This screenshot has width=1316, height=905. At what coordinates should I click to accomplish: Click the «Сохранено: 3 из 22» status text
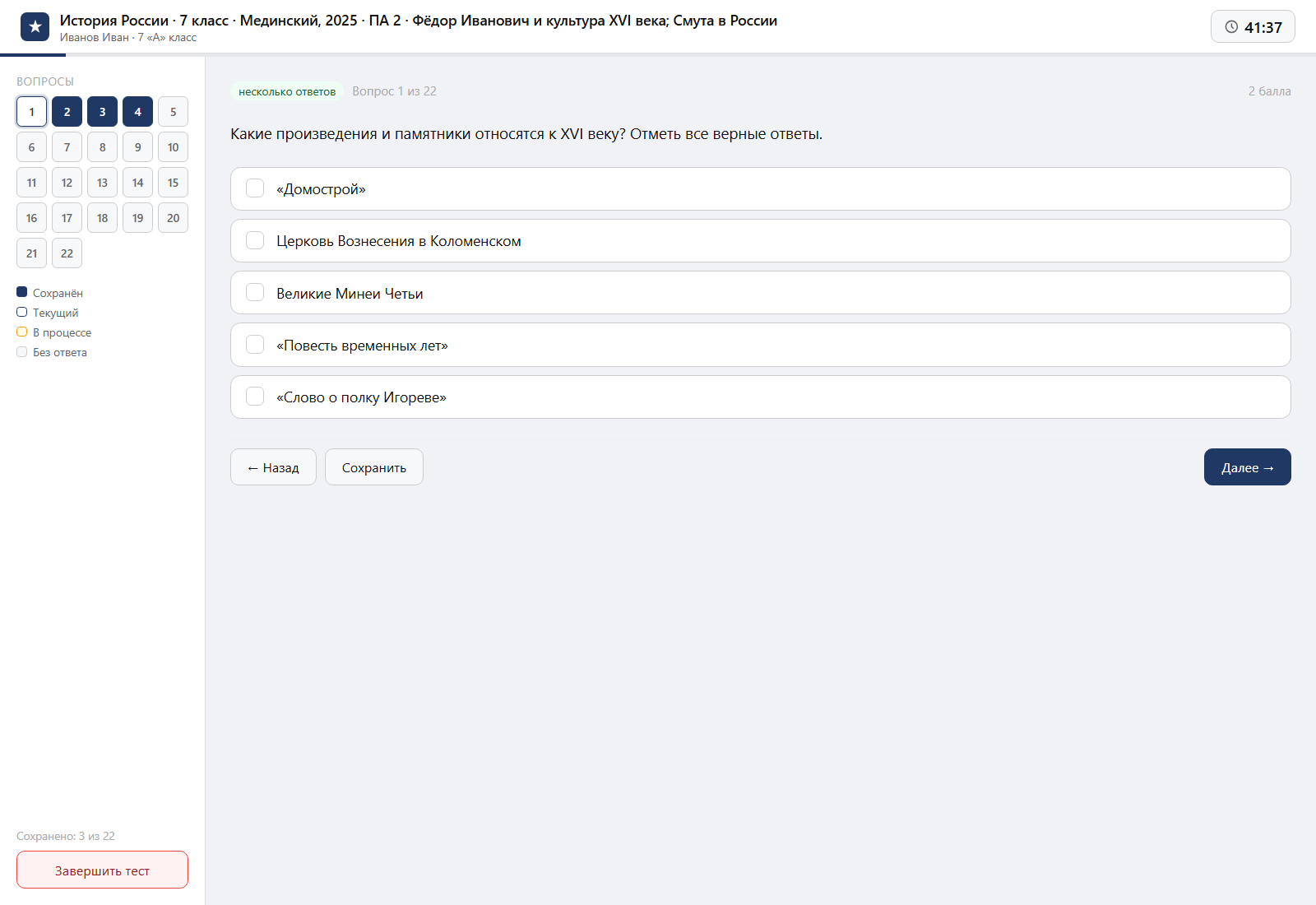(x=66, y=836)
